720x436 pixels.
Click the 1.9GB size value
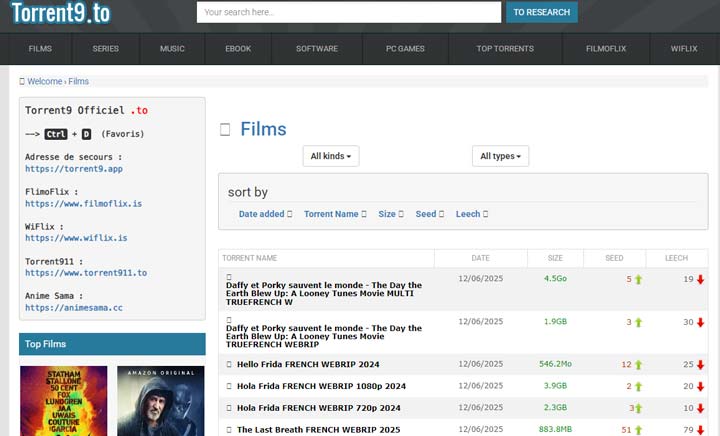coord(555,322)
